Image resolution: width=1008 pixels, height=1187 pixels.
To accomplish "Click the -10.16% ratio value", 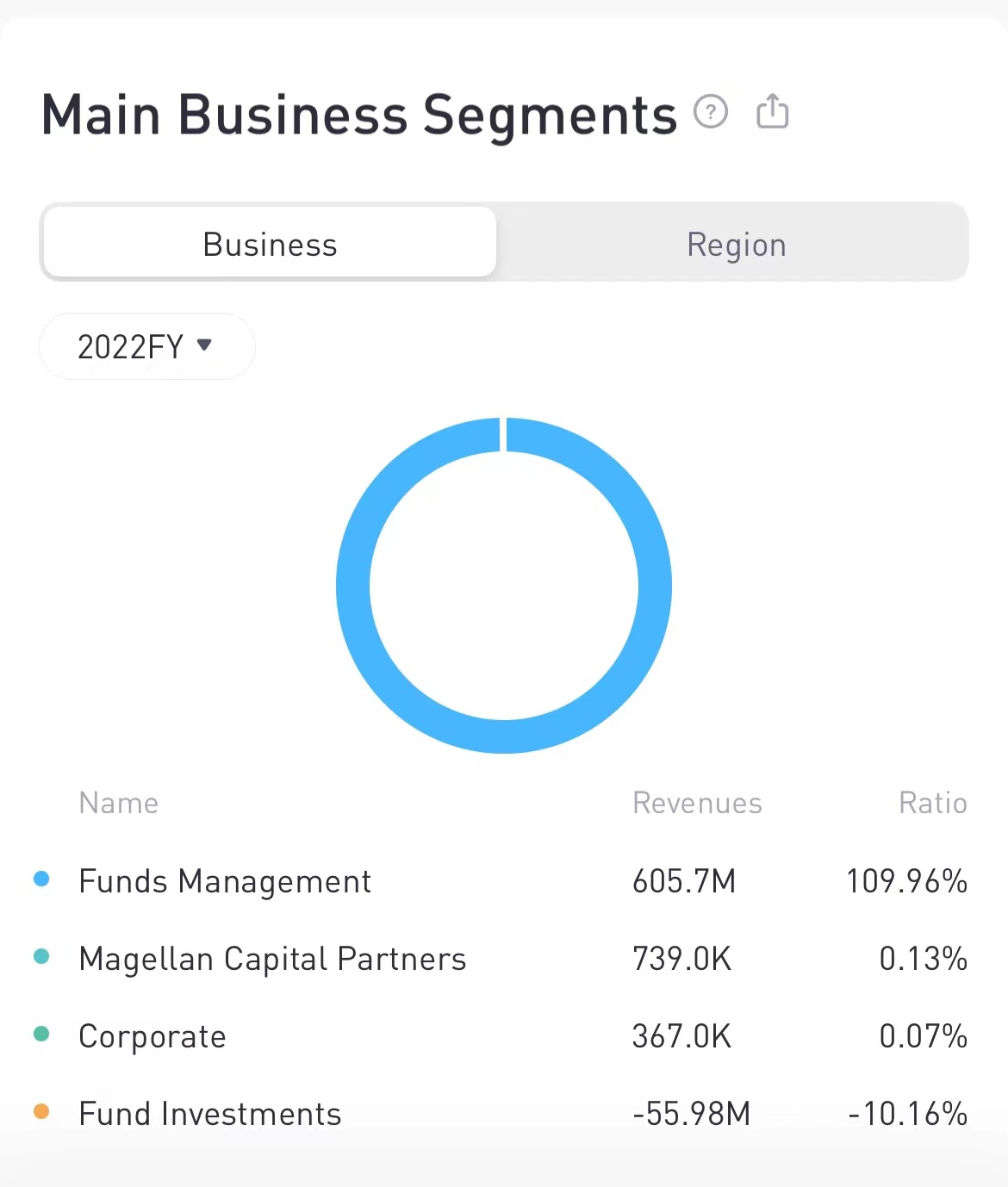I will coord(907,1114).
